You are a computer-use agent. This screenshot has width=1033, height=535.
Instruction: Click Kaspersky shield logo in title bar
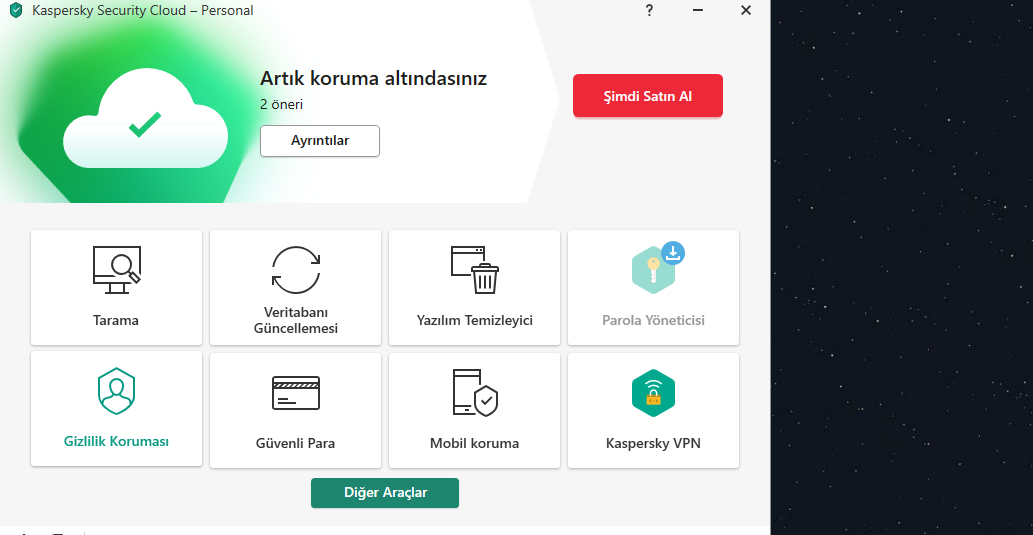tap(16, 11)
